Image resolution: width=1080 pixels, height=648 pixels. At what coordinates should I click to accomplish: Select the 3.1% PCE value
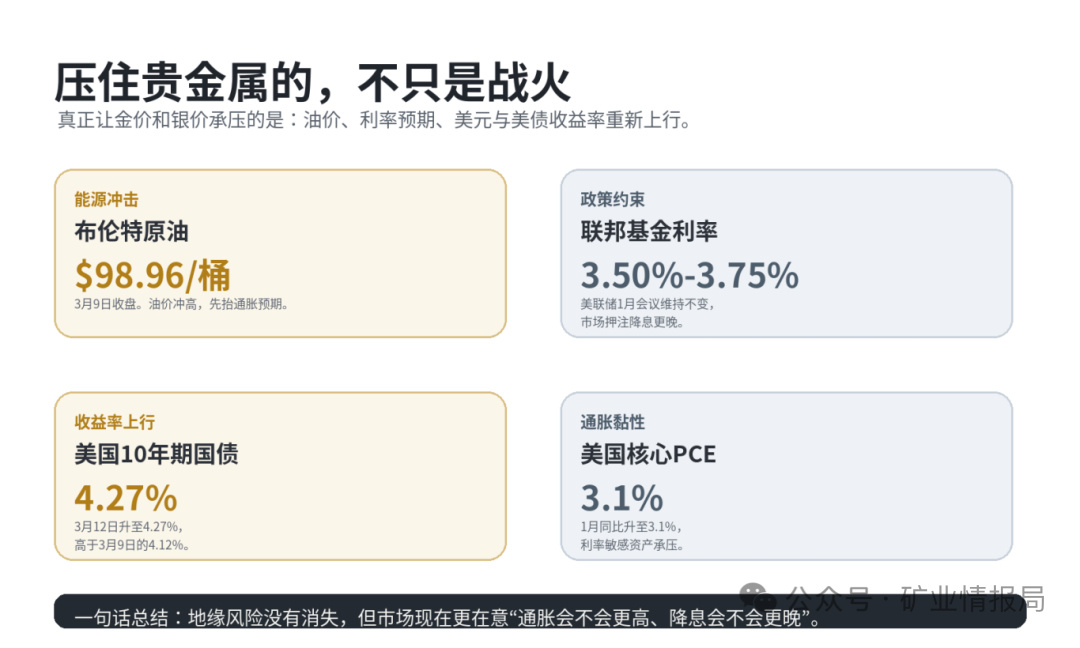tap(621, 498)
